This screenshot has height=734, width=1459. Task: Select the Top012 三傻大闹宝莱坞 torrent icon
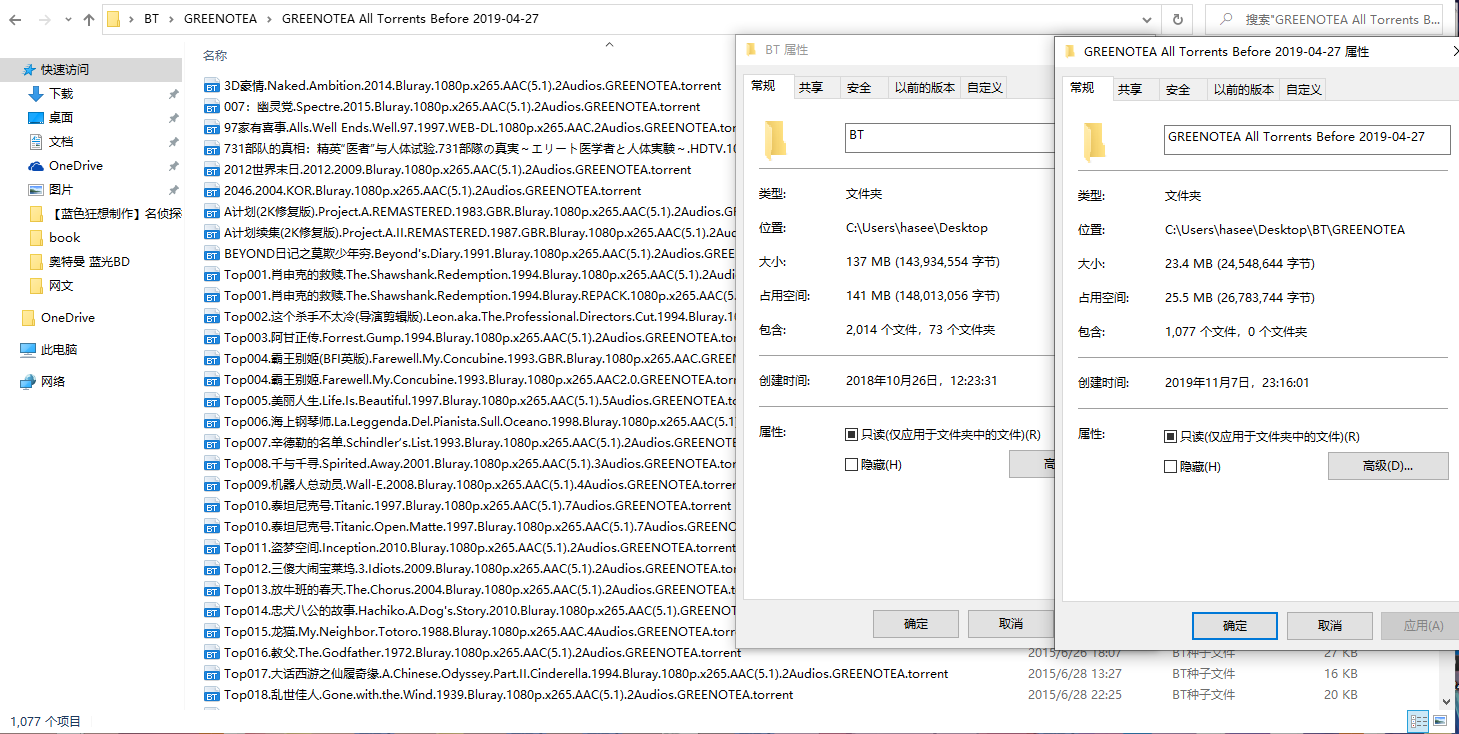[211, 569]
